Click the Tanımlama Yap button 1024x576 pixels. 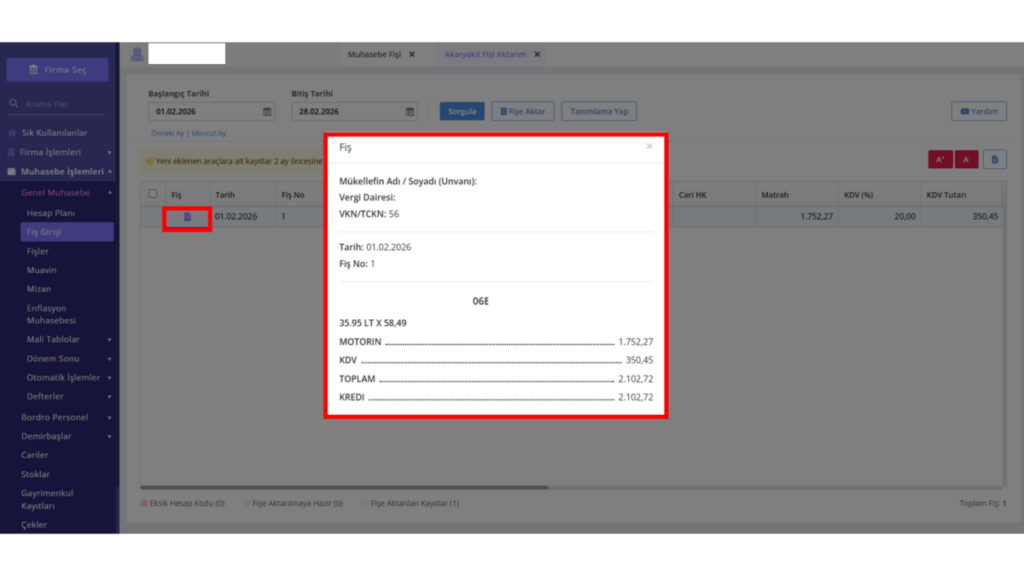click(x=599, y=111)
